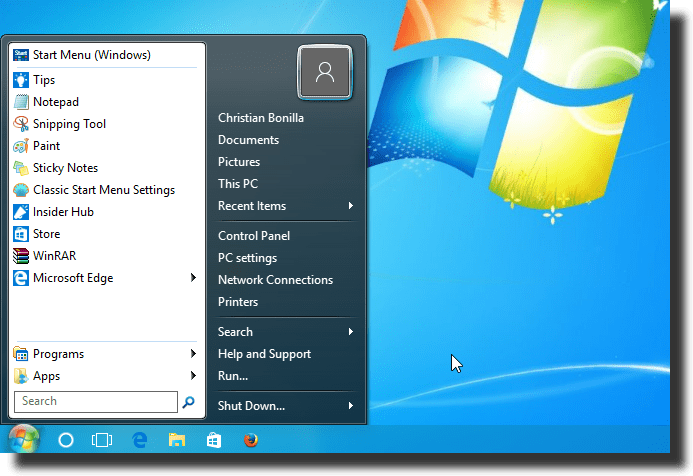Screen dimensions: 693x476
Task: Launch Firefox from the taskbar
Action: (251, 440)
